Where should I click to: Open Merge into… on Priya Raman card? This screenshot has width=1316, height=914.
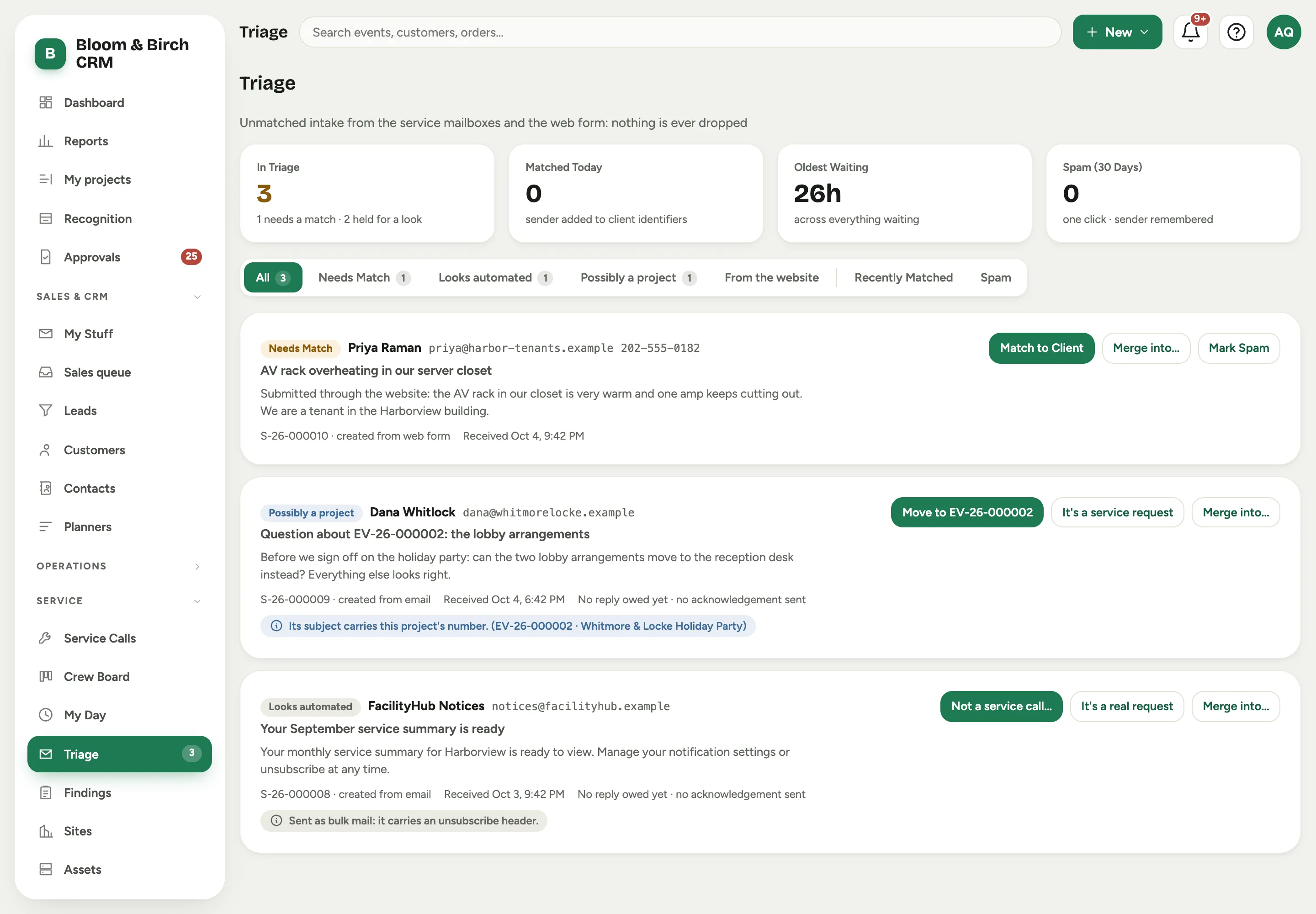[1146, 348]
